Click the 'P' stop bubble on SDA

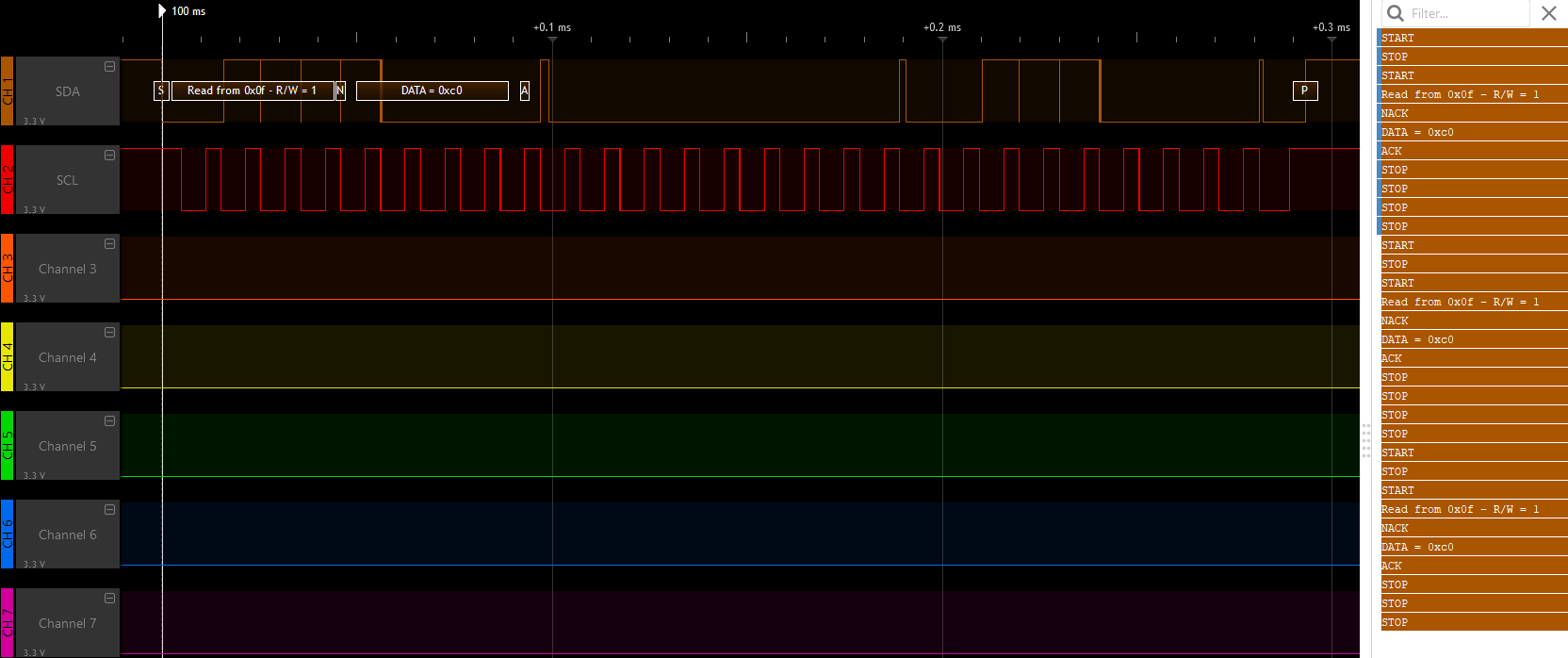(1305, 90)
